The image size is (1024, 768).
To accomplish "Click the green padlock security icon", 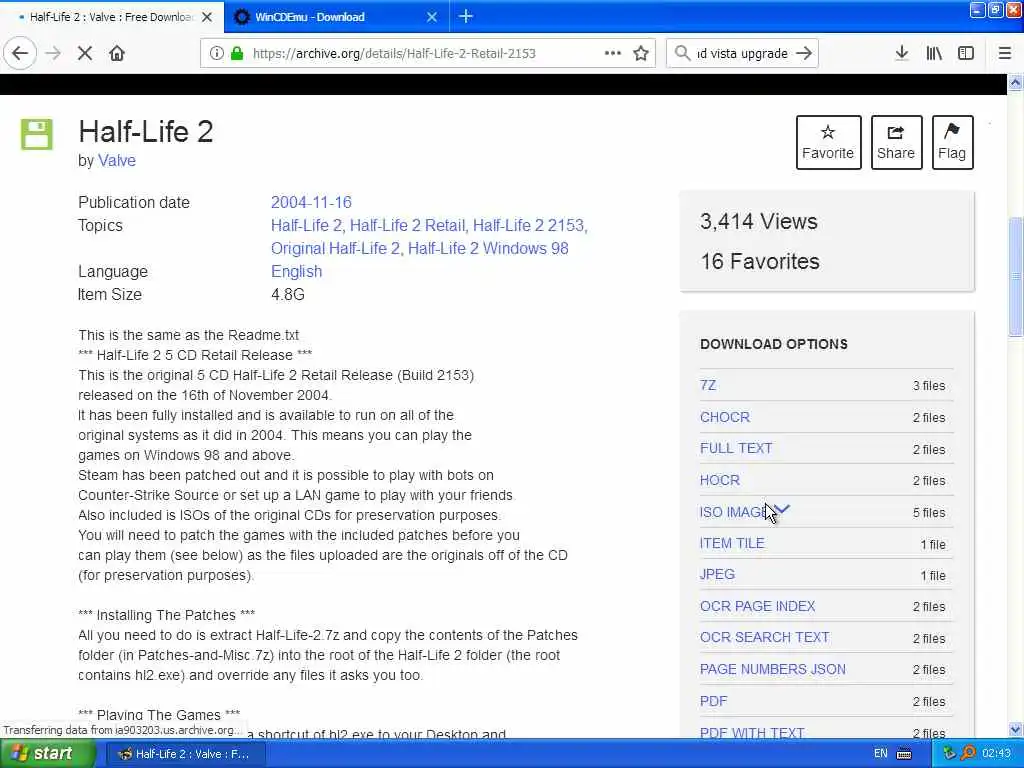I will (237, 53).
